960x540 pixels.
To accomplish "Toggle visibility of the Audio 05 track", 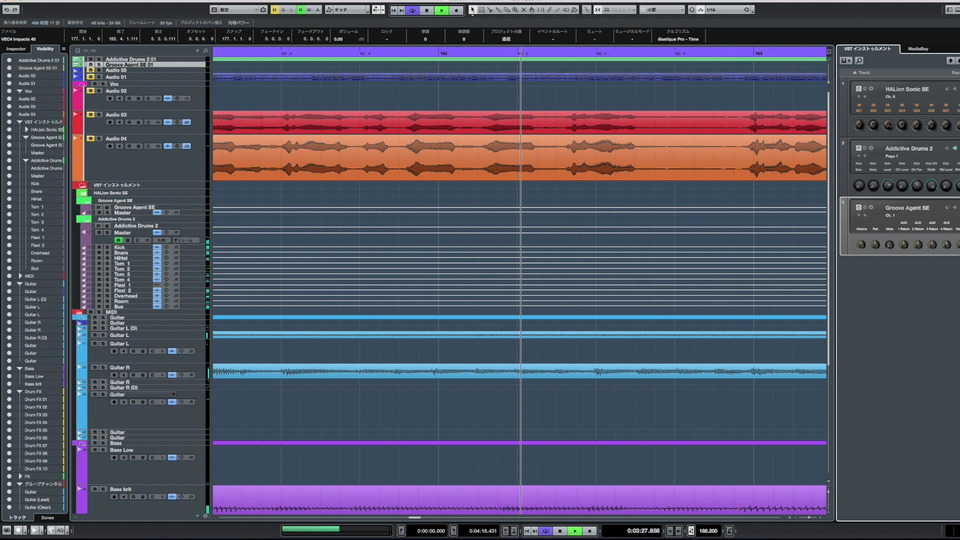I will coord(9,76).
